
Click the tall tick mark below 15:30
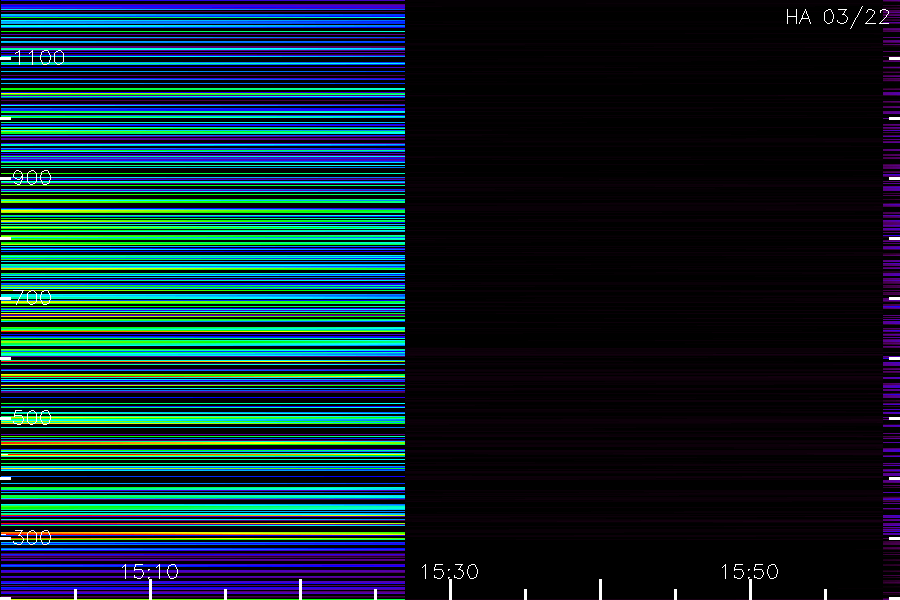point(451,590)
